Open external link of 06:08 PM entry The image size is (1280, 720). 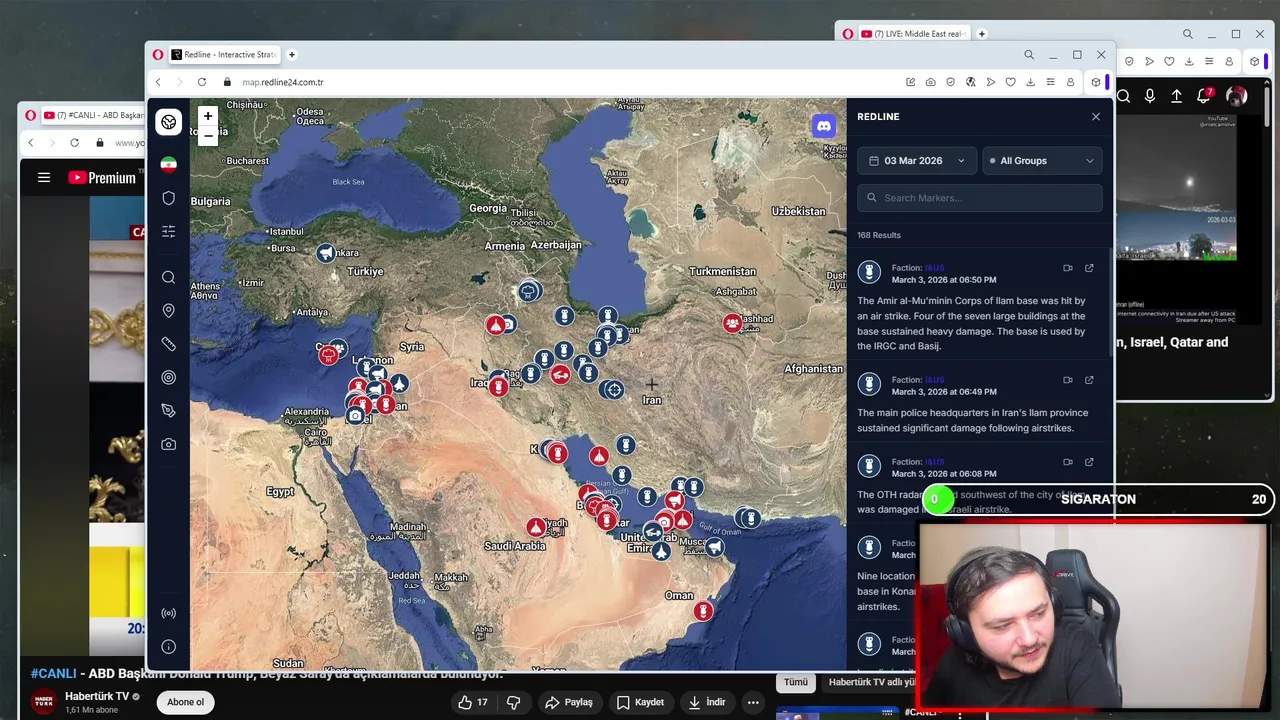click(x=1089, y=462)
